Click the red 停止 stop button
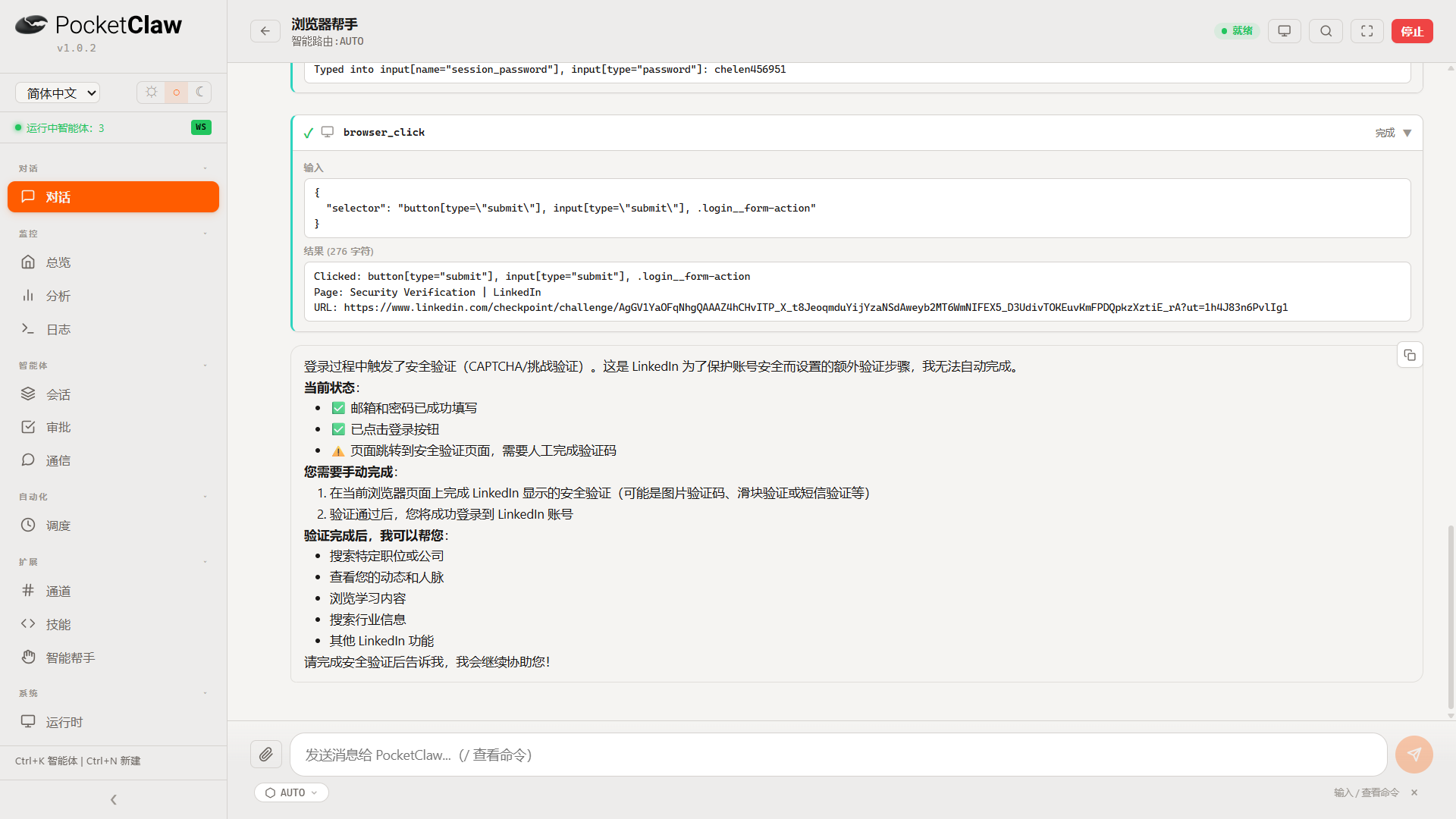This screenshot has height=819, width=1456. 1412,31
